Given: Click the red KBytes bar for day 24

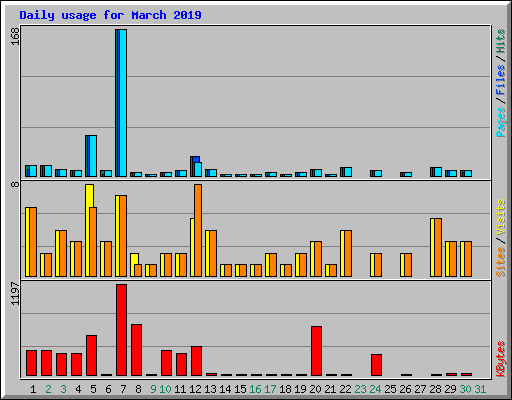Looking at the screenshot, I should tap(376, 365).
